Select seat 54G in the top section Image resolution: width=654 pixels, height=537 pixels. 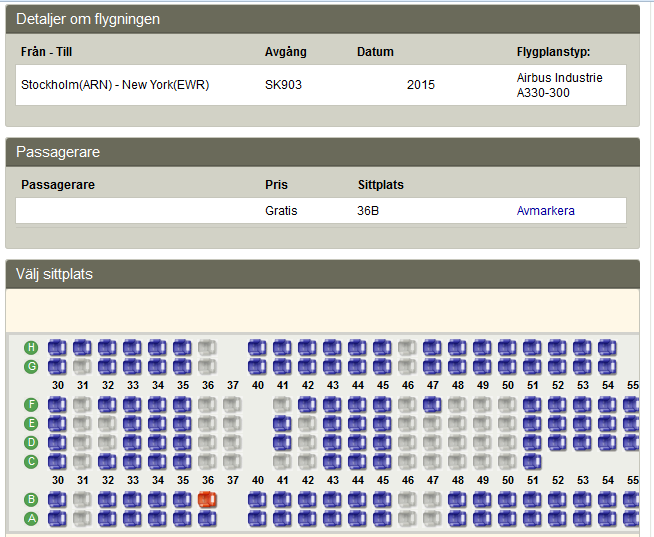click(607, 366)
